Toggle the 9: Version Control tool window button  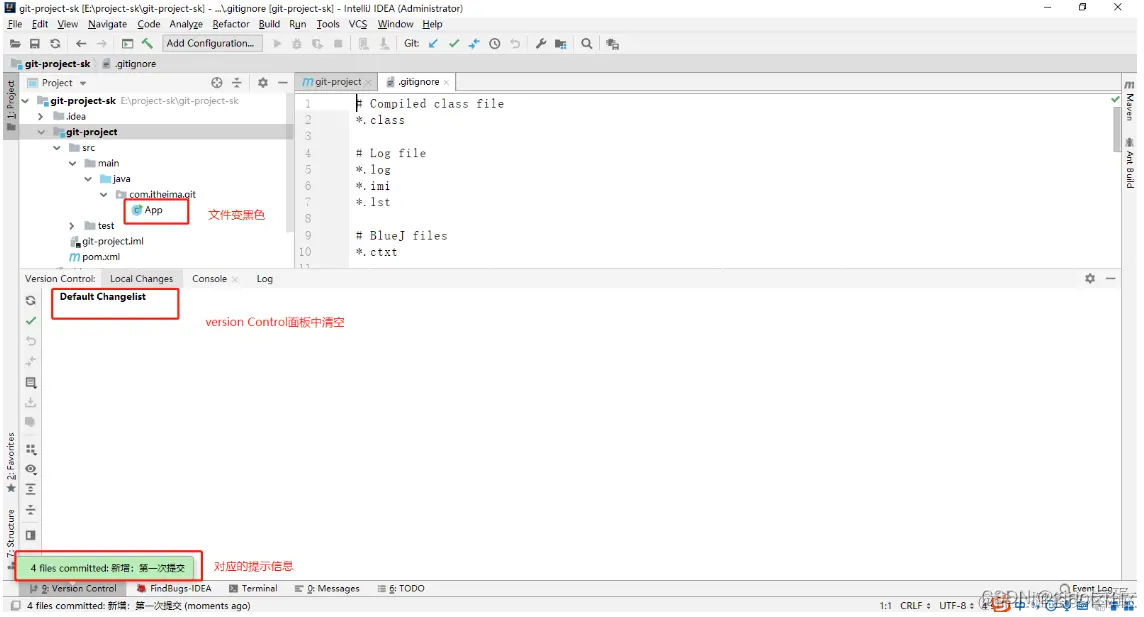point(73,589)
